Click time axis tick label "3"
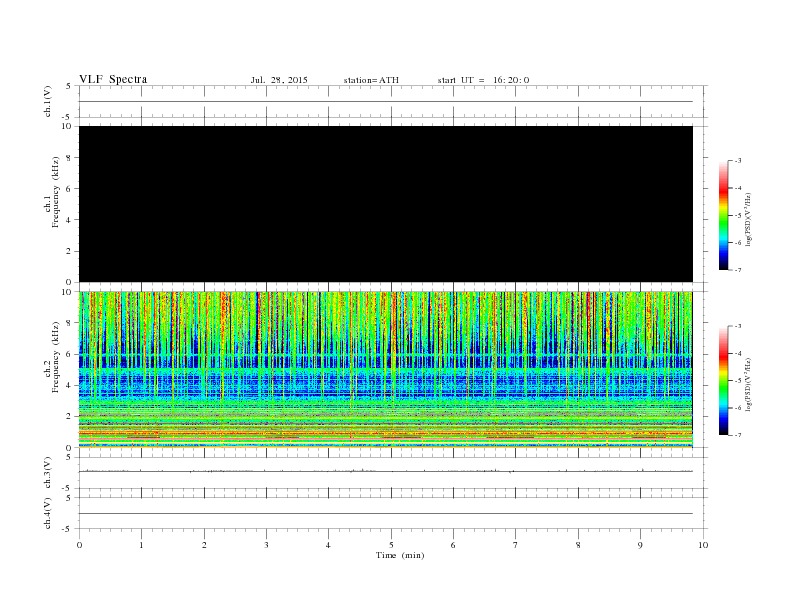The image size is (792, 612). pos(266,545)
